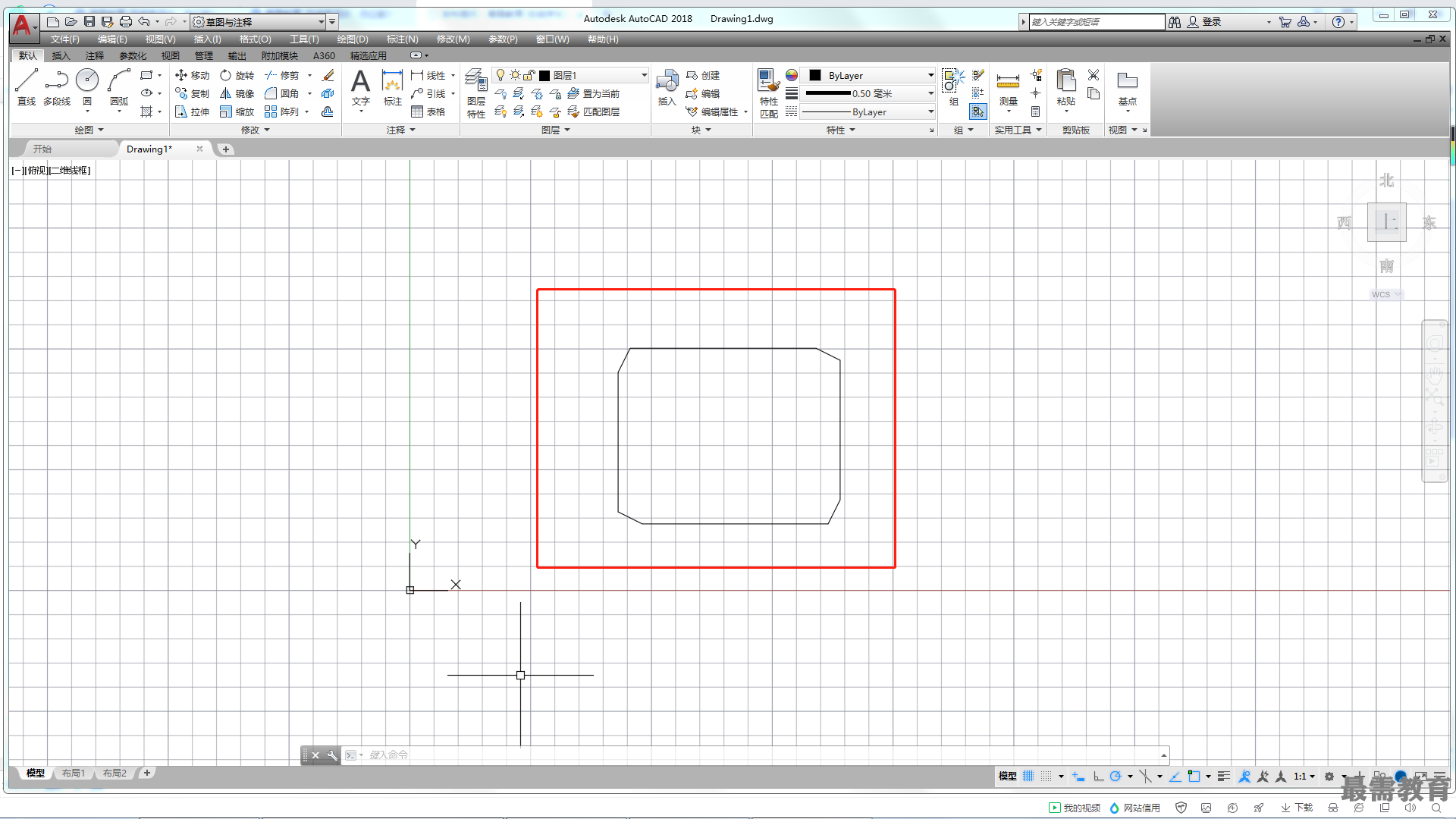This screenshot has width=1456, height=819.
Task: Select the 圆弧 (Arc) tool
Action: [119, 86]
